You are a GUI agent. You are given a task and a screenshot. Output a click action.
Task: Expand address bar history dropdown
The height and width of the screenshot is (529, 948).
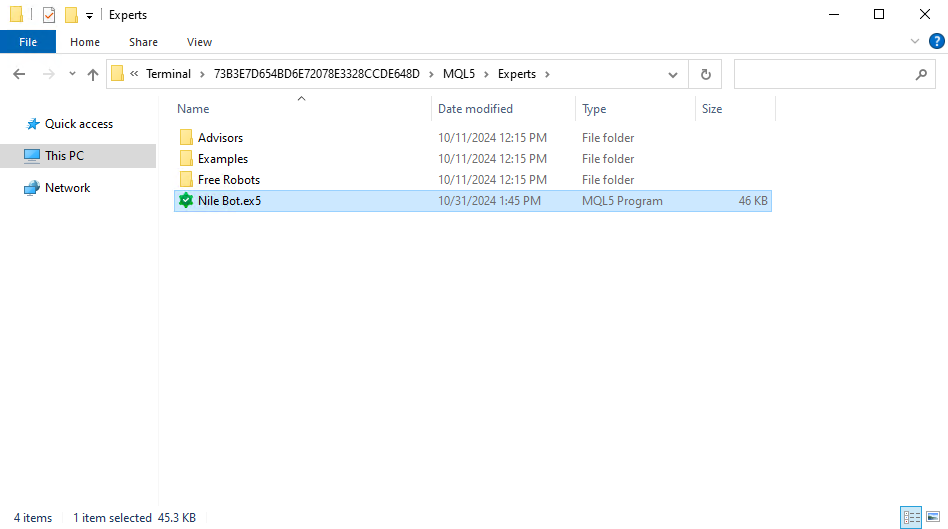point(672,74)
